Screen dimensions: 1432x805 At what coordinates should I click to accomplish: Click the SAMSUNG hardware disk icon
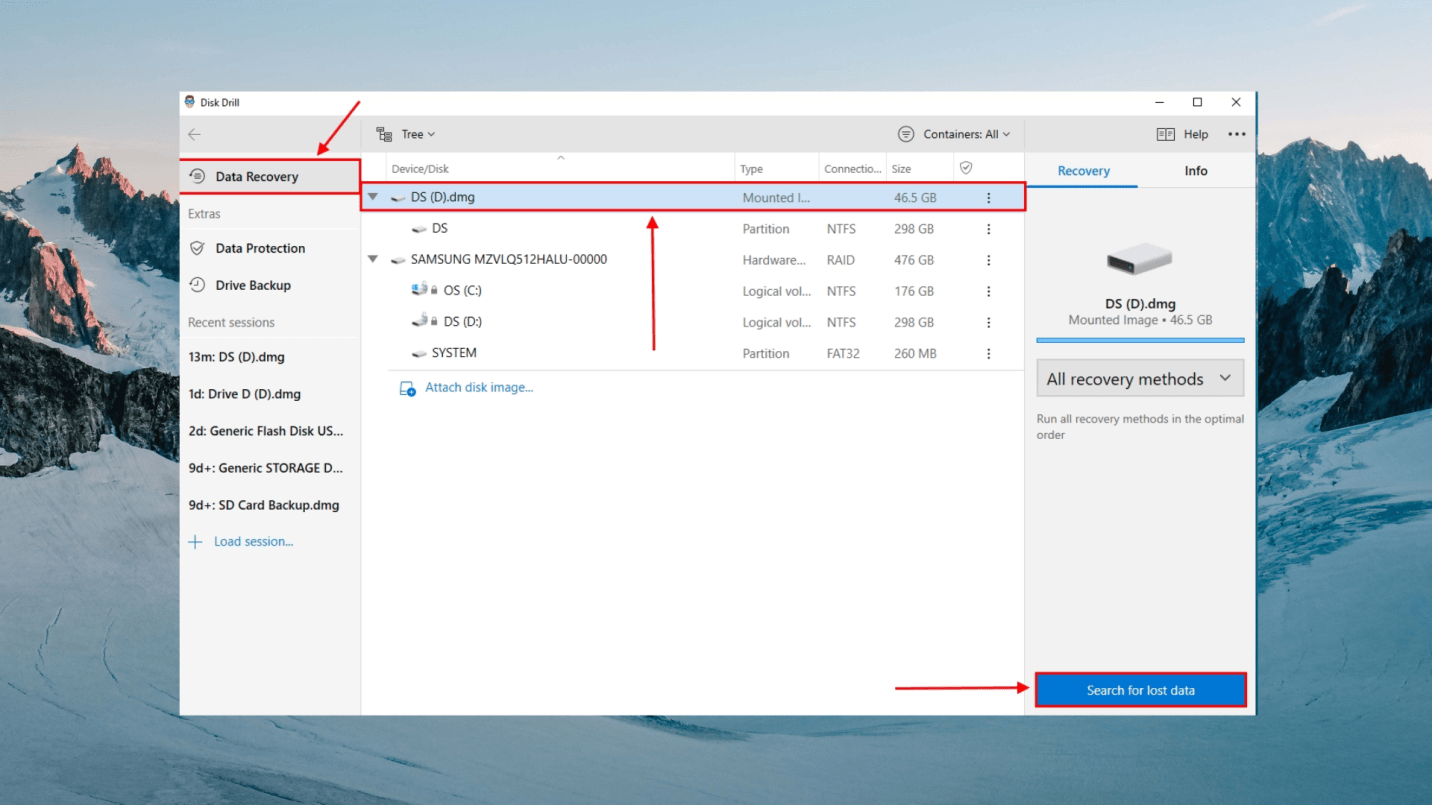(398, 260)
